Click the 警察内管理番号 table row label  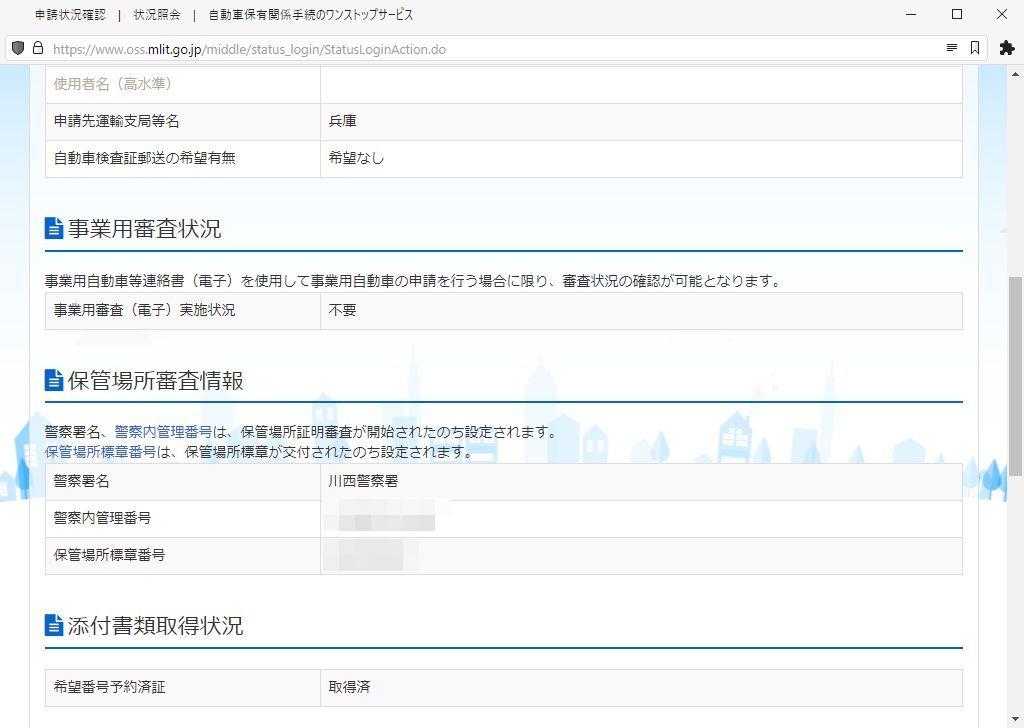coord(183,519)
